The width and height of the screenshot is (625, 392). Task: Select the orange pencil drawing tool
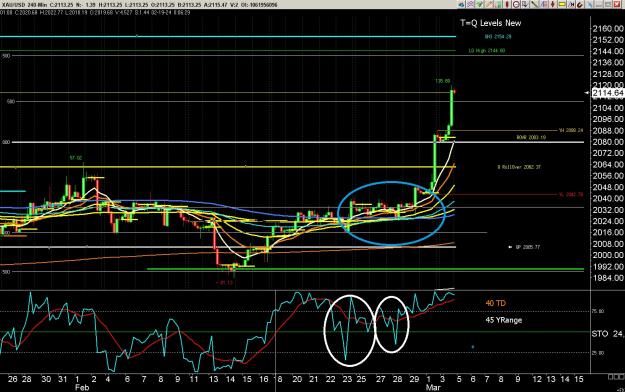[489, 4]
